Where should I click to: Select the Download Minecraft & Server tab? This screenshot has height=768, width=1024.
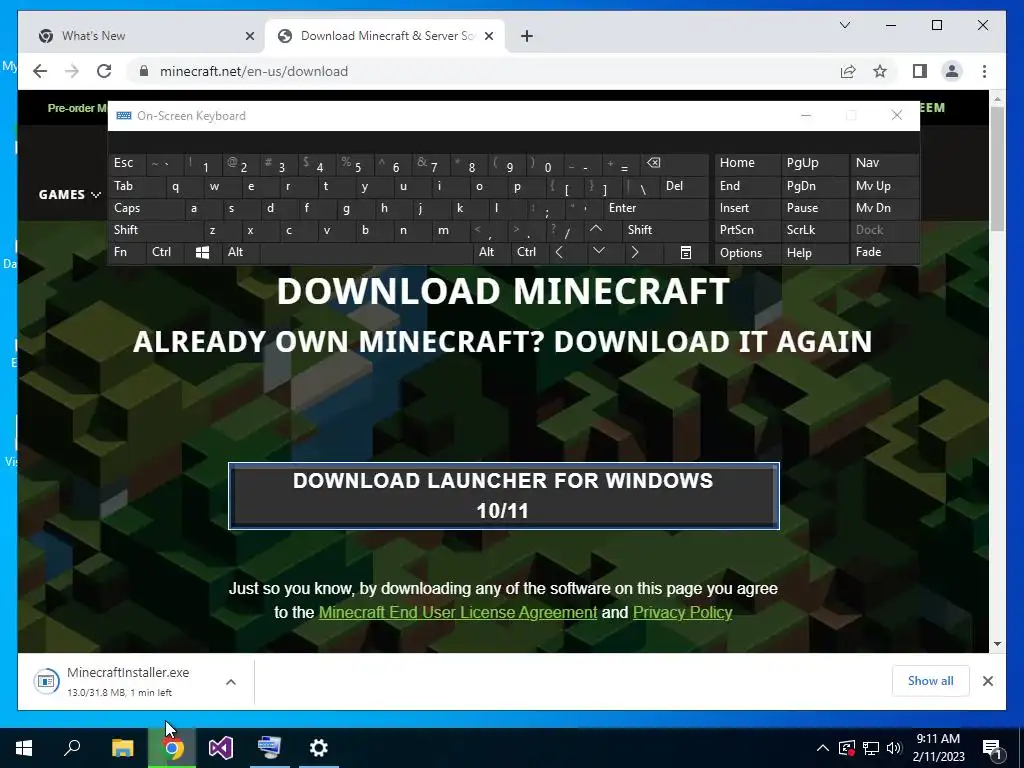(x=385, y=36)
